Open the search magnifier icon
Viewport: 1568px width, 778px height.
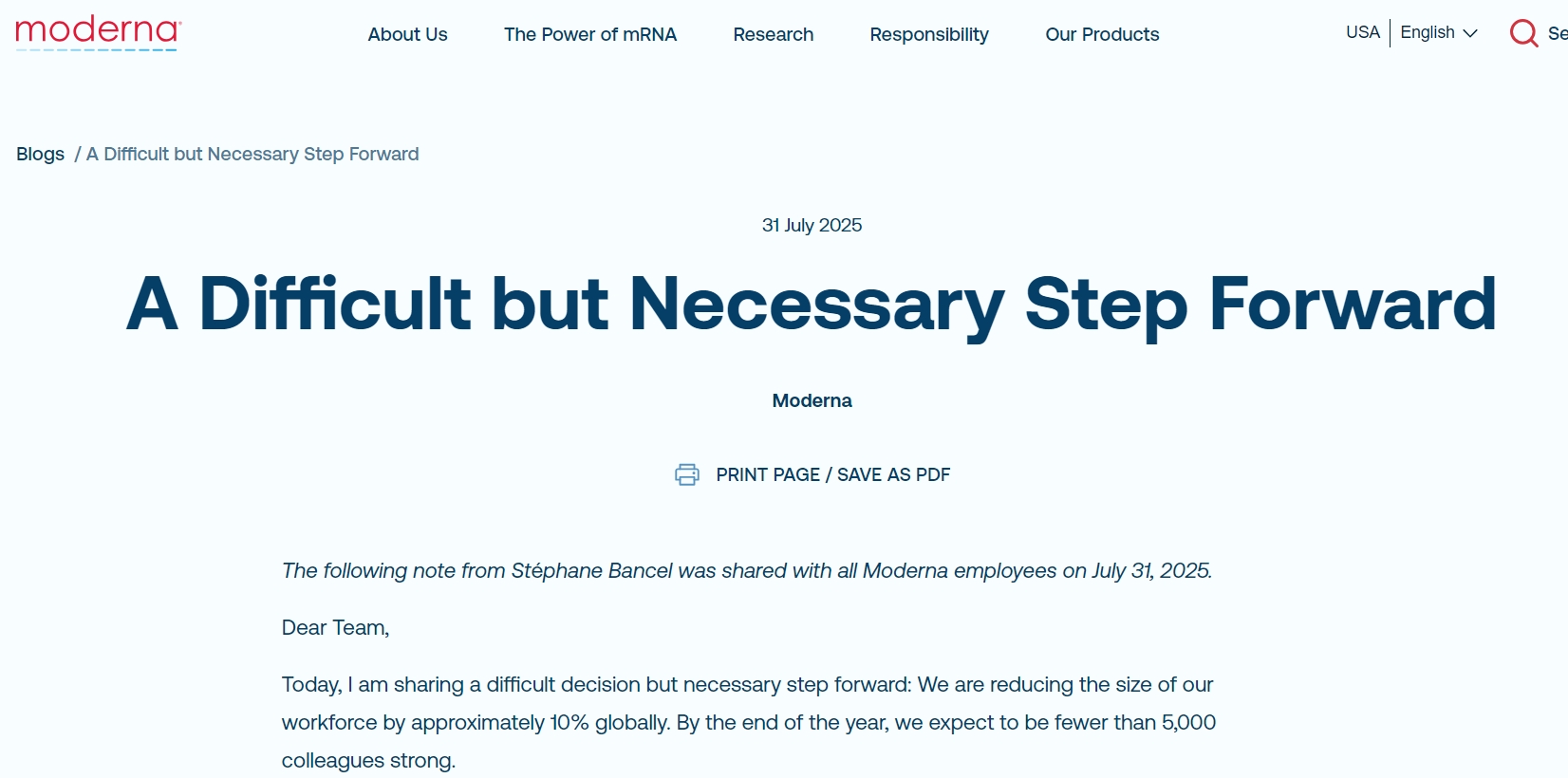coord(1523,33)
